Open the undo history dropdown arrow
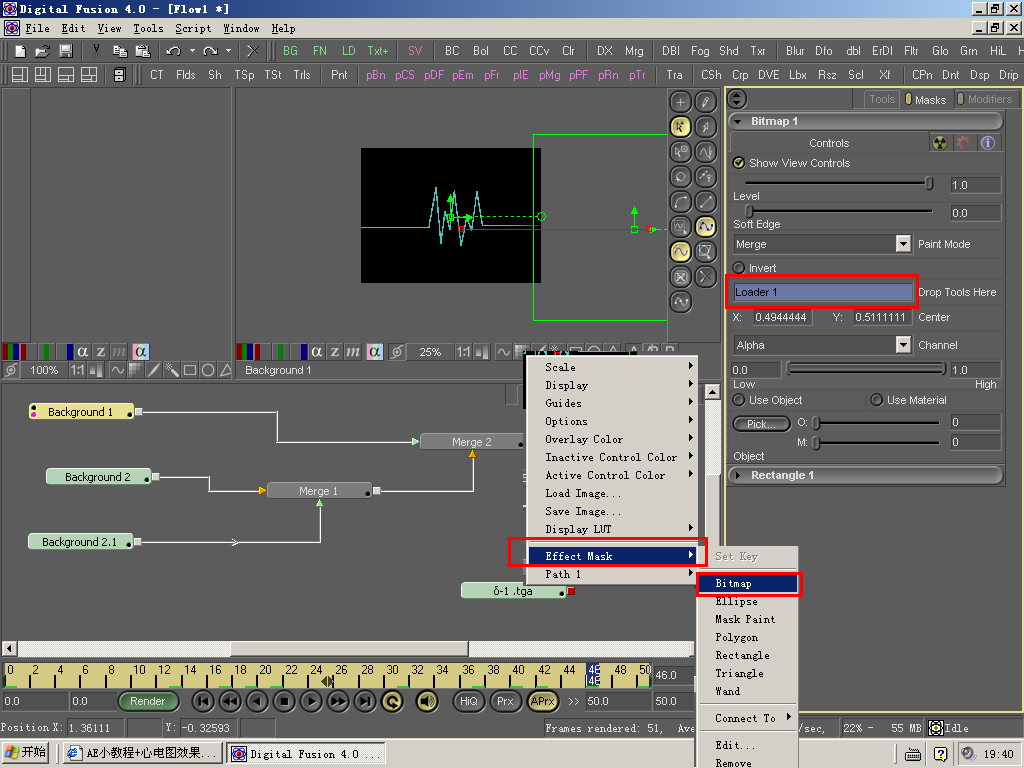This screenshot has width=1024, height=768. [192, 51]
